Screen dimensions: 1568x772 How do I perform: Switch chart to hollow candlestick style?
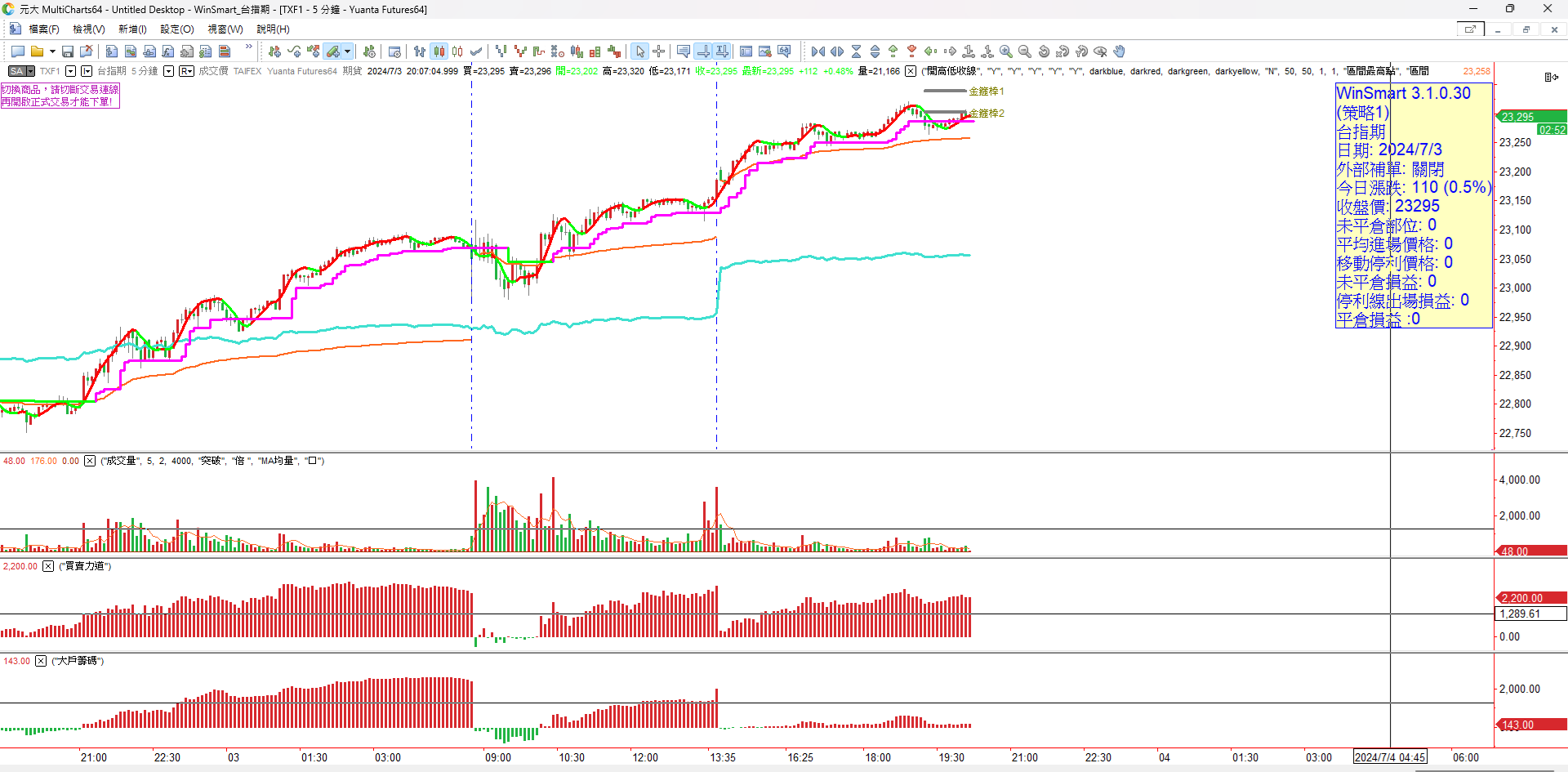[457, 51]
